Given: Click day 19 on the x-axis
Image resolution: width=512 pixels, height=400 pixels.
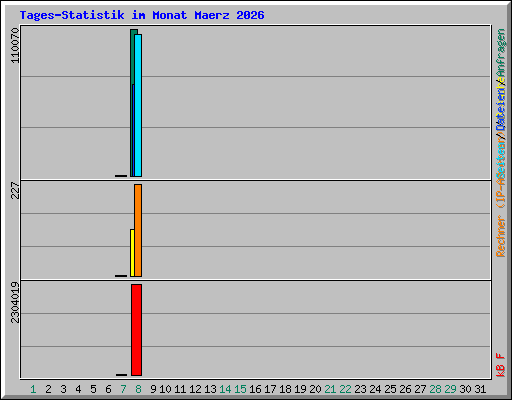Looking at the screenshot, I should 300,389.
